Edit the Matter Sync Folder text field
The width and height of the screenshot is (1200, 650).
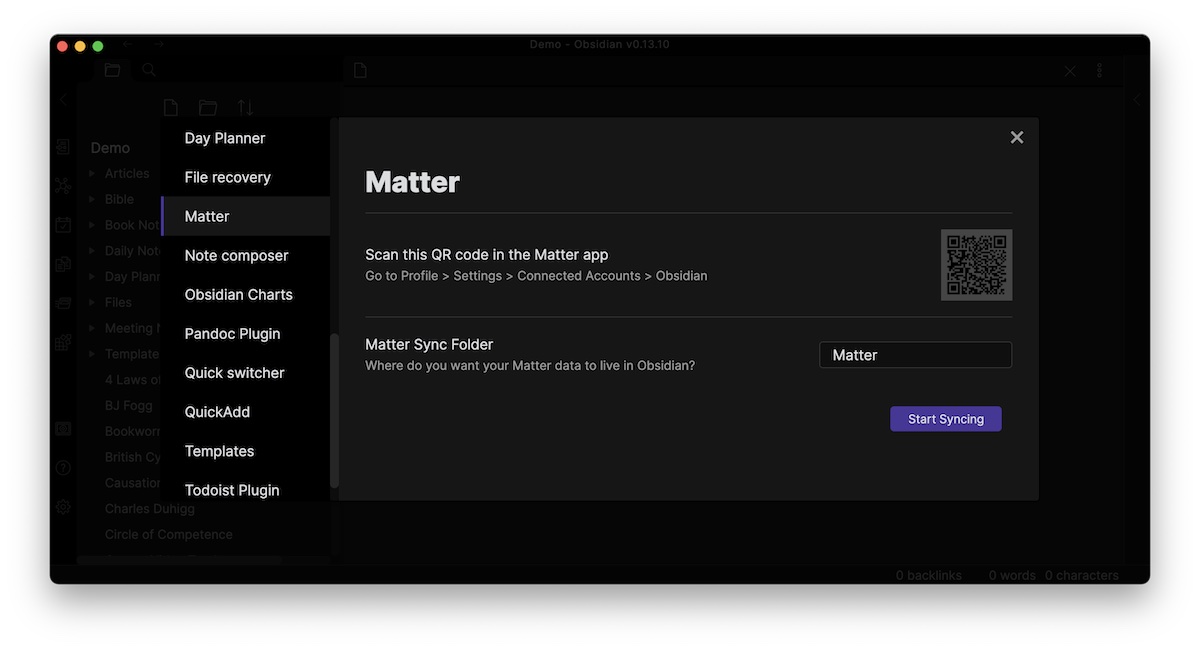(x=915, y=355)
